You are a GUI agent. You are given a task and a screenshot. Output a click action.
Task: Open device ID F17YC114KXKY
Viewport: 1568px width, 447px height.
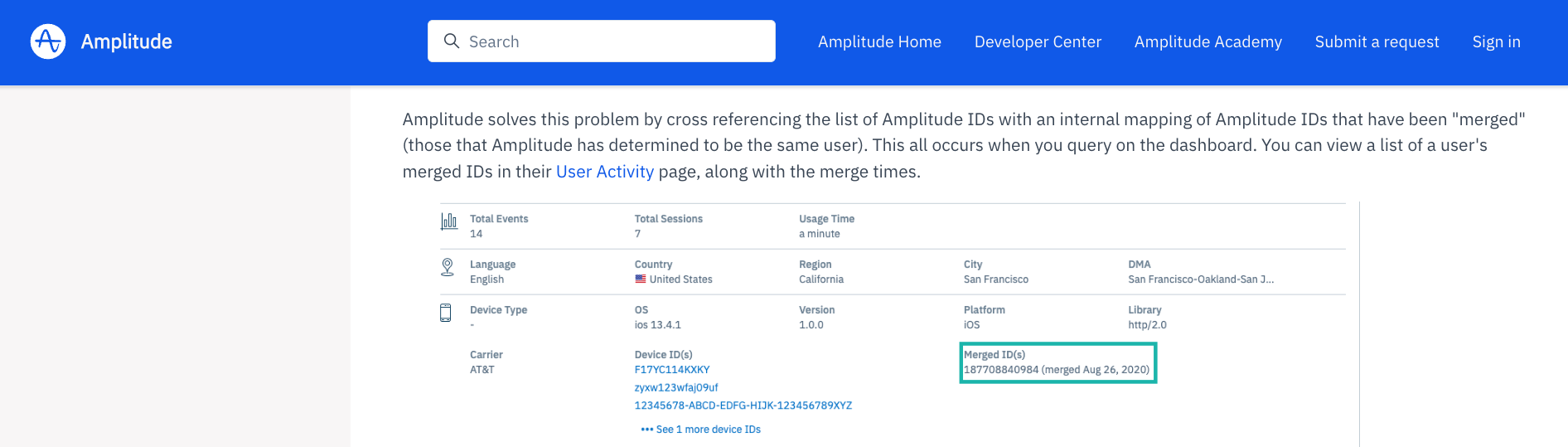pyautogui.click(x=672, y=370)
